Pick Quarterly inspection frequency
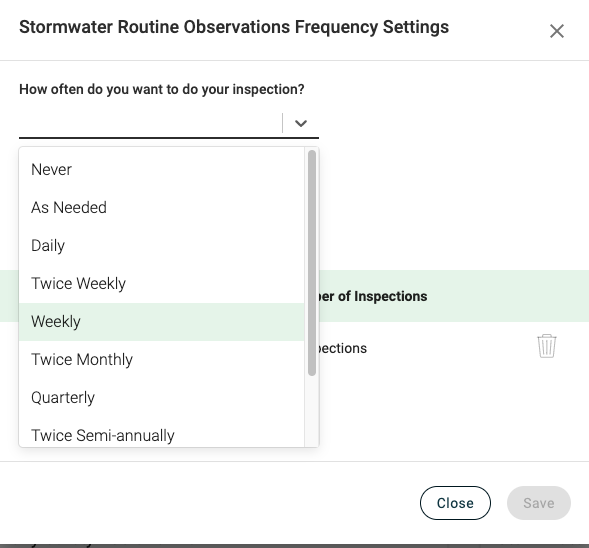Viewport: 589px width, 548px height. point(162,398)
